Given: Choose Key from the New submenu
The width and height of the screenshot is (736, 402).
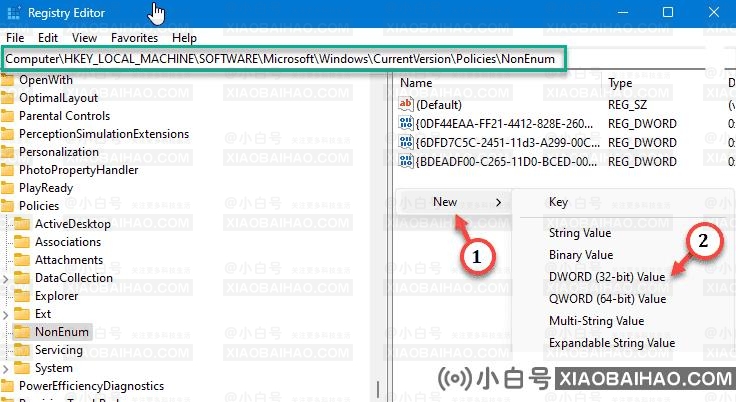Looking at the screenshot, I should 558,202.
